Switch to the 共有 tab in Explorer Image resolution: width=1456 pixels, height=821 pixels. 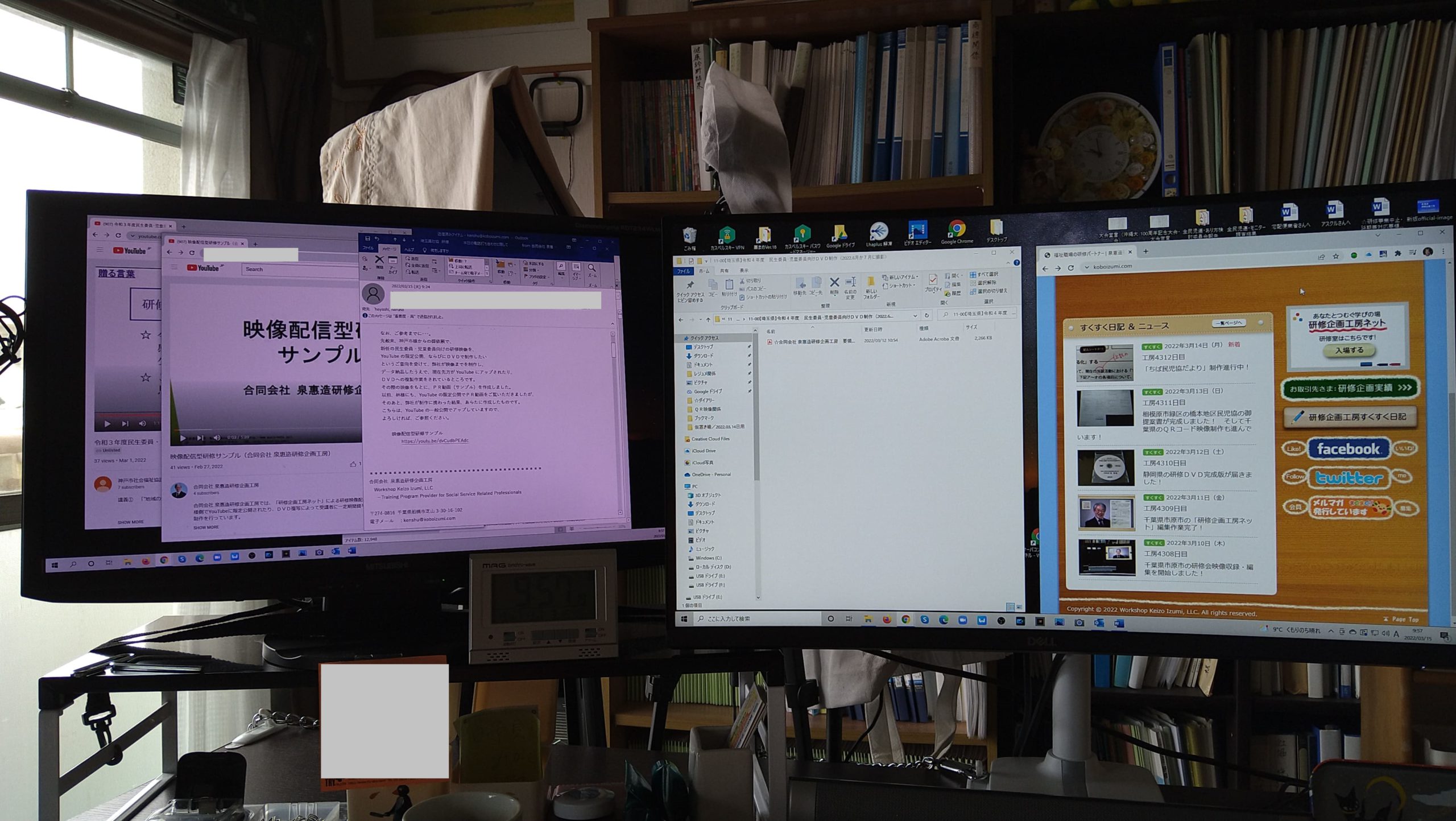click(x=724, y=271)
